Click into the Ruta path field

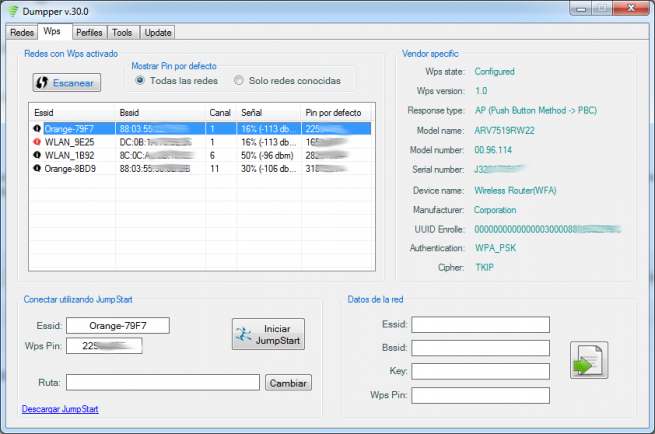click(164, 383)
